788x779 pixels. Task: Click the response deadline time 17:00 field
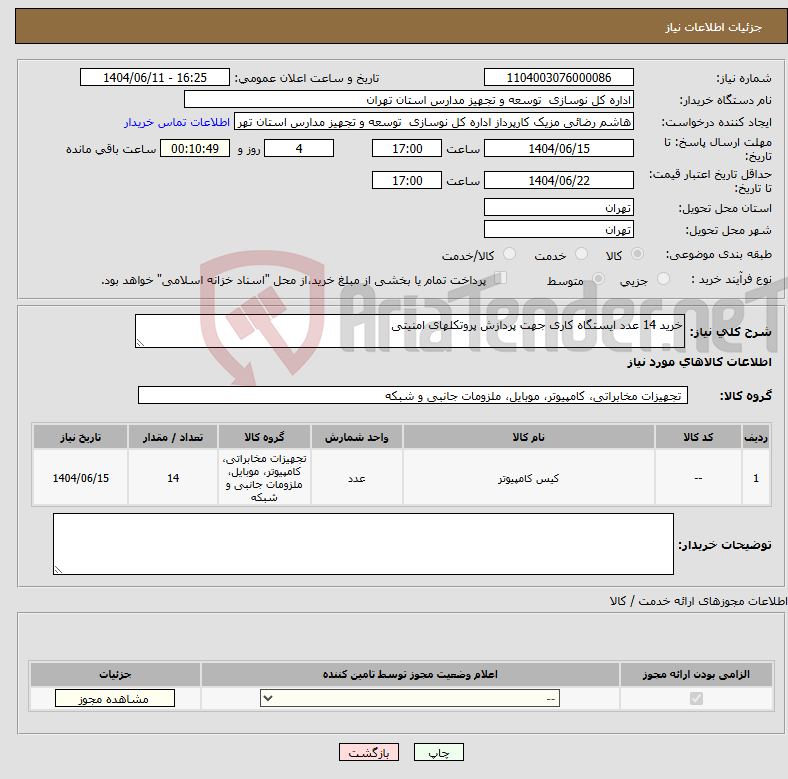(407, 148)
